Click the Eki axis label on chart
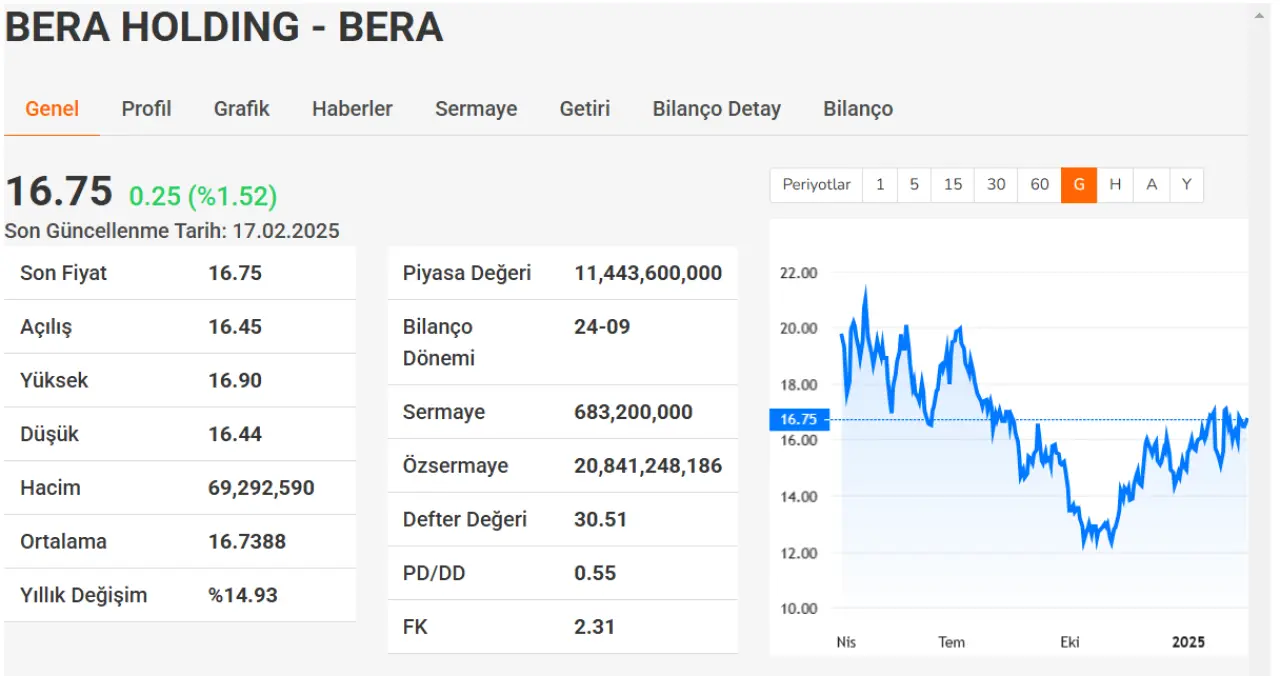Viewport: 1280px width, 676px height. pyautogui.click(x=1070, y=642)
